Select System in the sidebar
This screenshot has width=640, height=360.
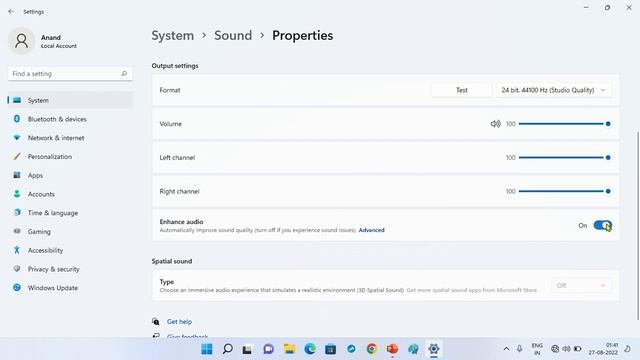[70, 100]
